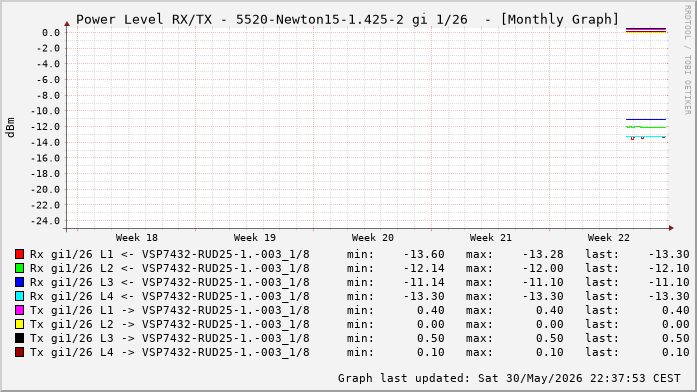Screen dimensions: 697x392
Task: Click the Week 21 axis label
Action: (x=491, y=238)
